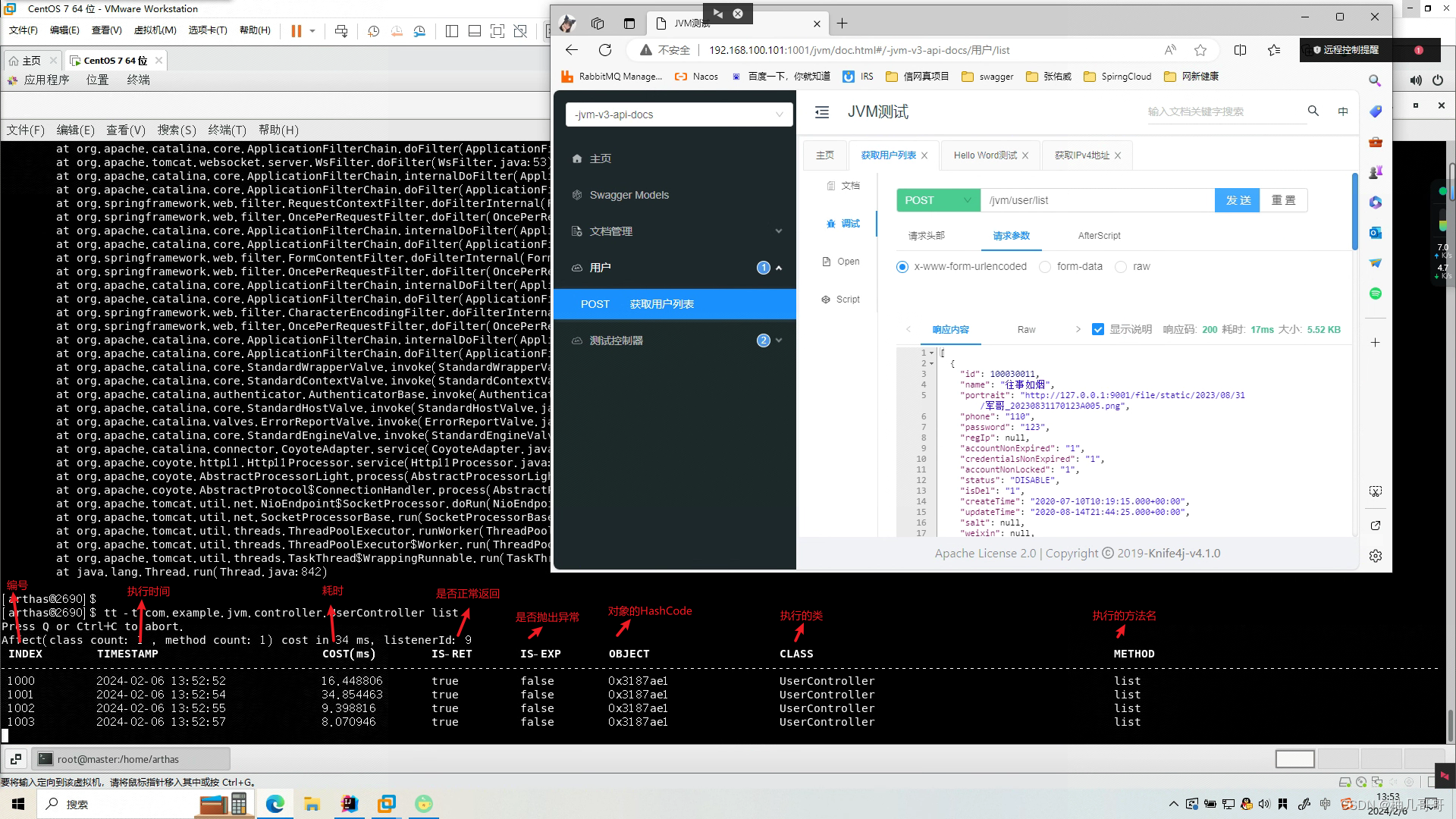Image resolution: width=1456 pixels, height=819 pixels.
Task: Open swagger bookmarks folder
Action: click(987, 77)
